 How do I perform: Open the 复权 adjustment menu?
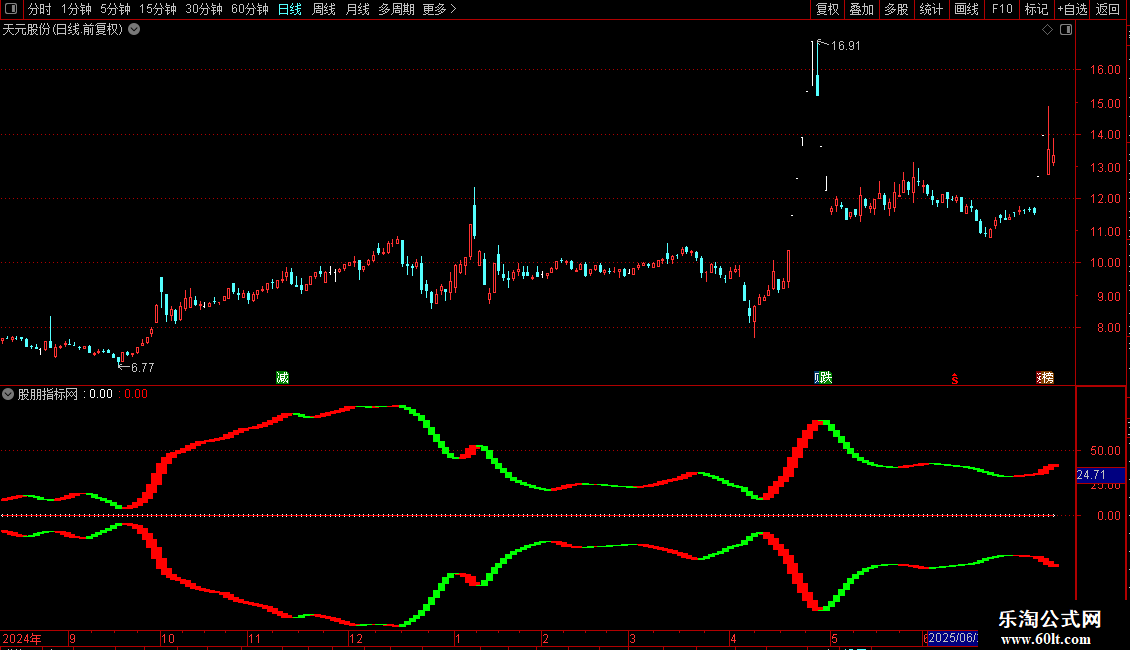coord(827,9)
